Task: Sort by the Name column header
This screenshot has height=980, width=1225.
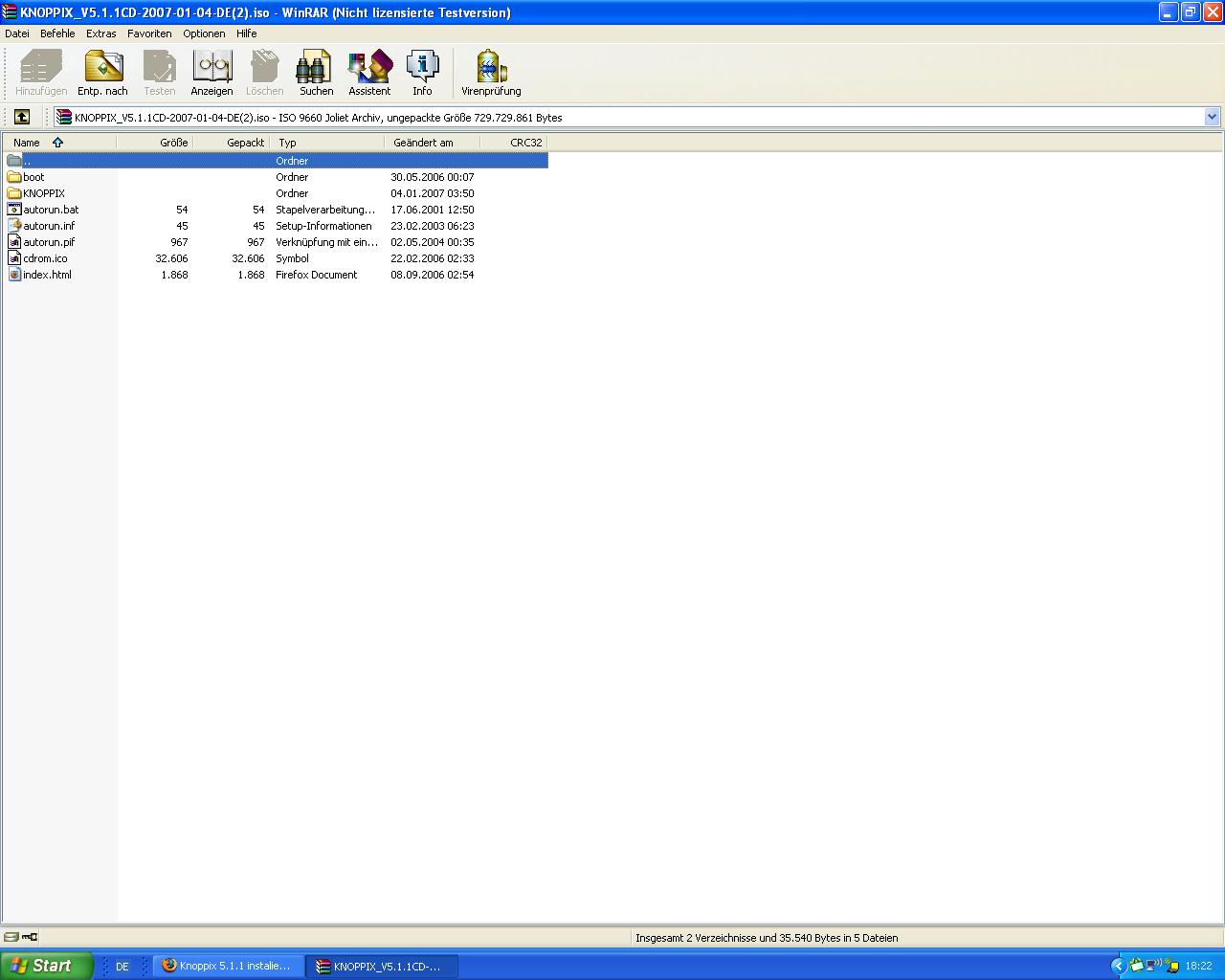Action: (59, 143)
